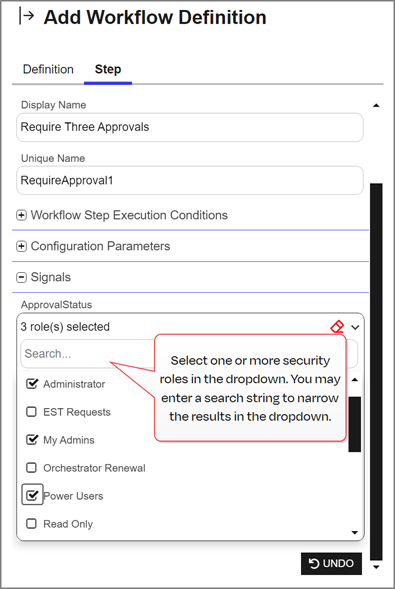This screenshot has width=395, height=589.
Task: Click the Display Name input field
Action: coord(190,127)
